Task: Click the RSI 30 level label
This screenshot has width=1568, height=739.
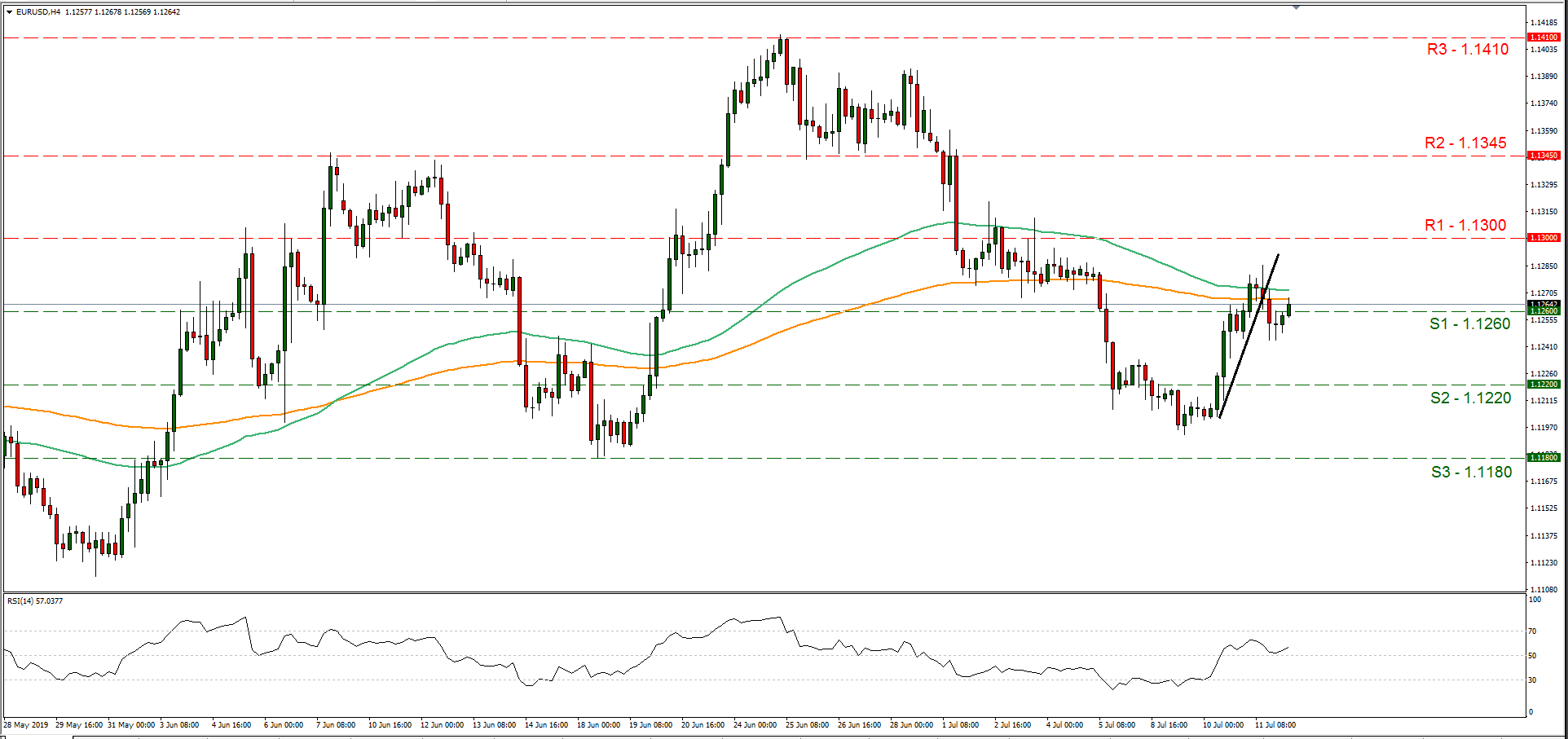Action: coord(1532,680)
